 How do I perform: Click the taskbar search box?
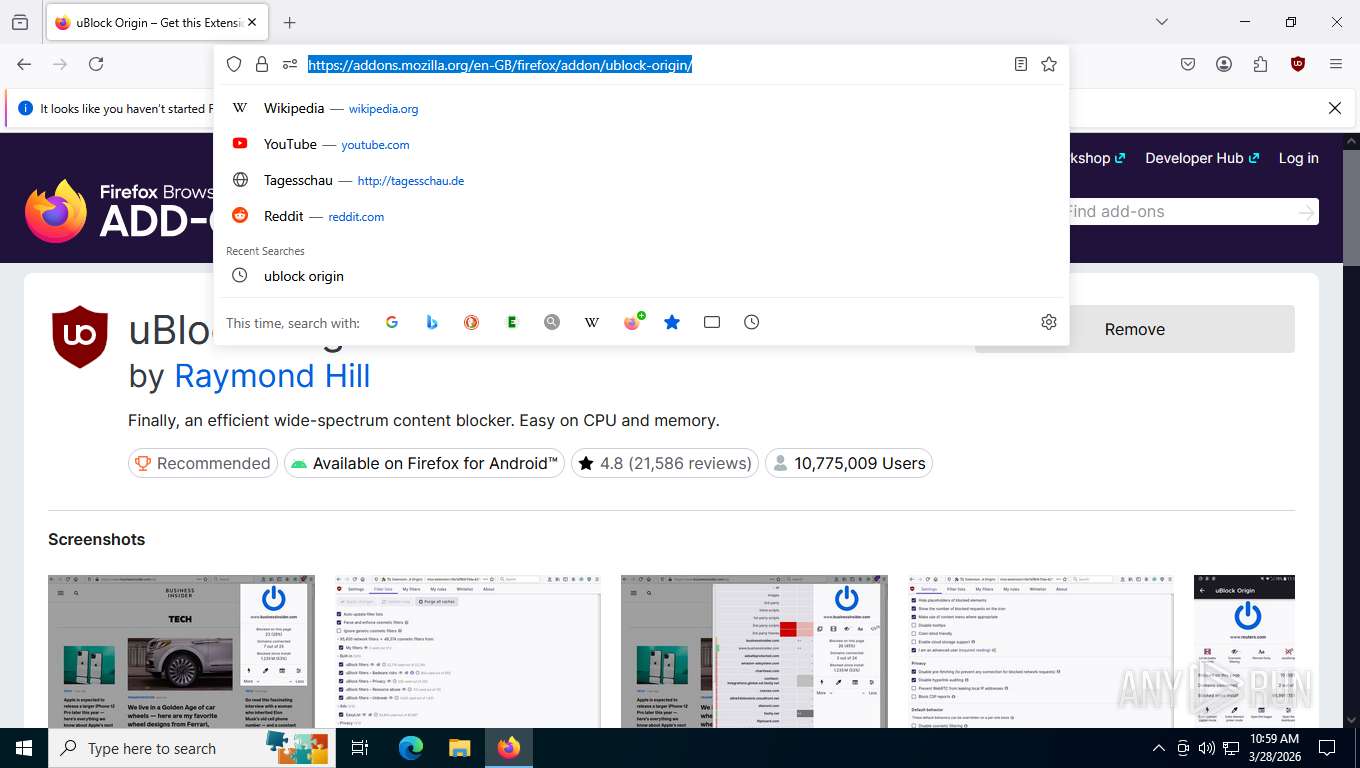click(192, 748)
